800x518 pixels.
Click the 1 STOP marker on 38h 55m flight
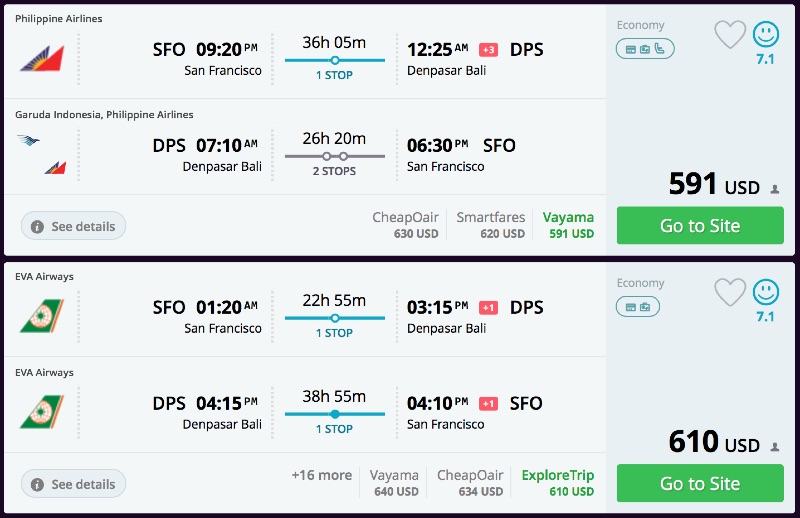pyautogui.click(x=334, y=429)
